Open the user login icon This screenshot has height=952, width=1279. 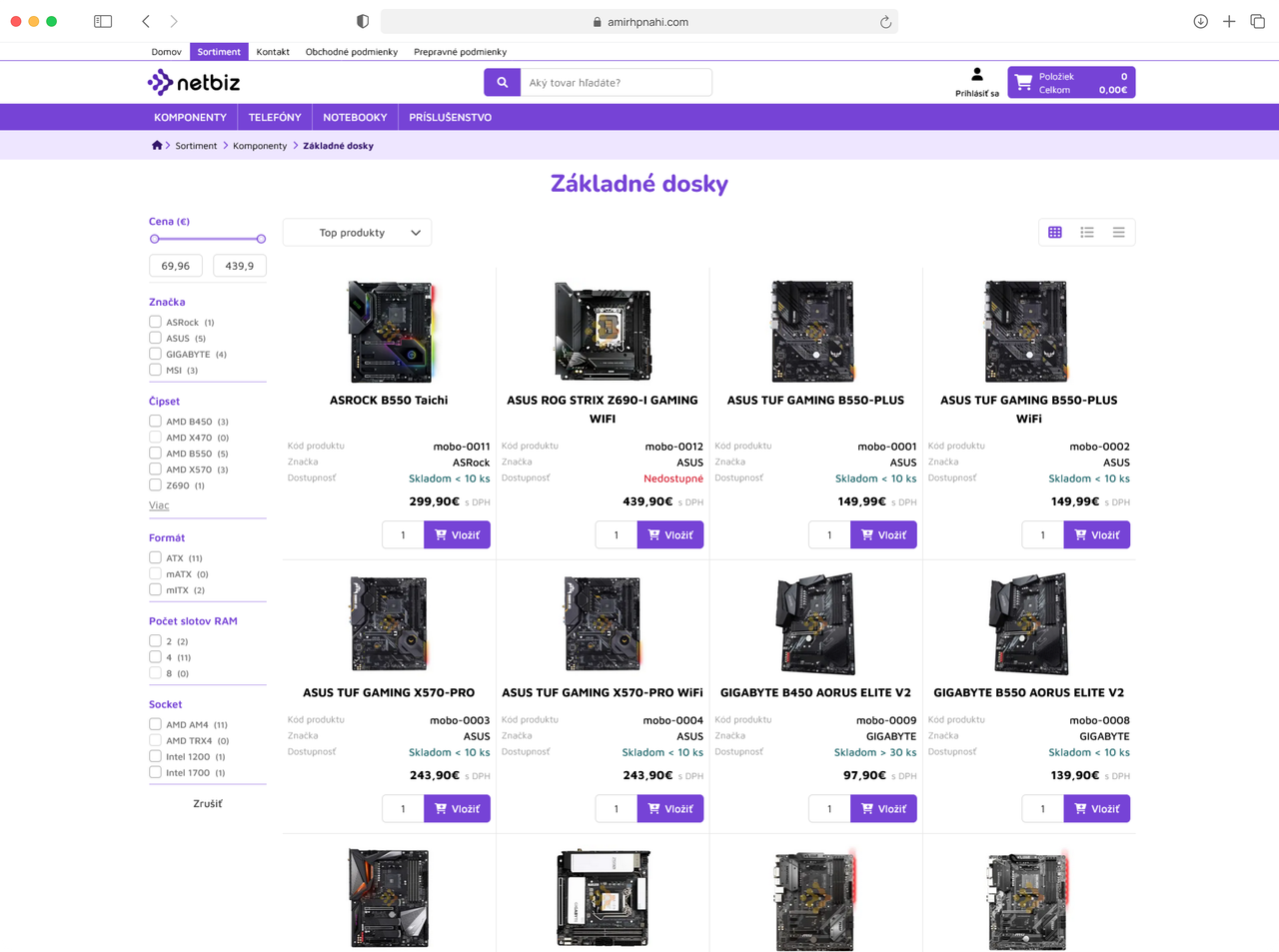pos(976,75)
